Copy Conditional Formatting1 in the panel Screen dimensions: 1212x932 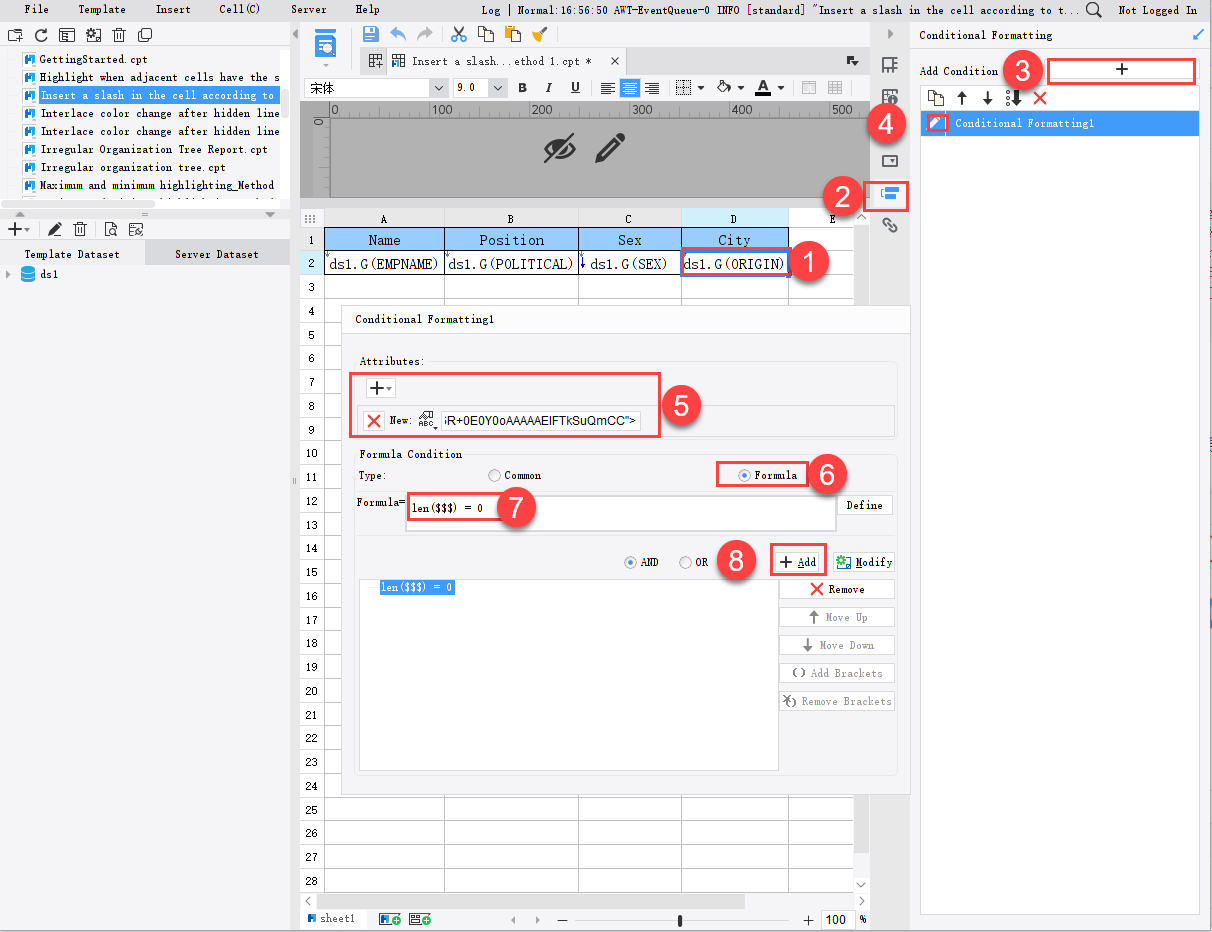pyautogui.click(x=937, y=97)
